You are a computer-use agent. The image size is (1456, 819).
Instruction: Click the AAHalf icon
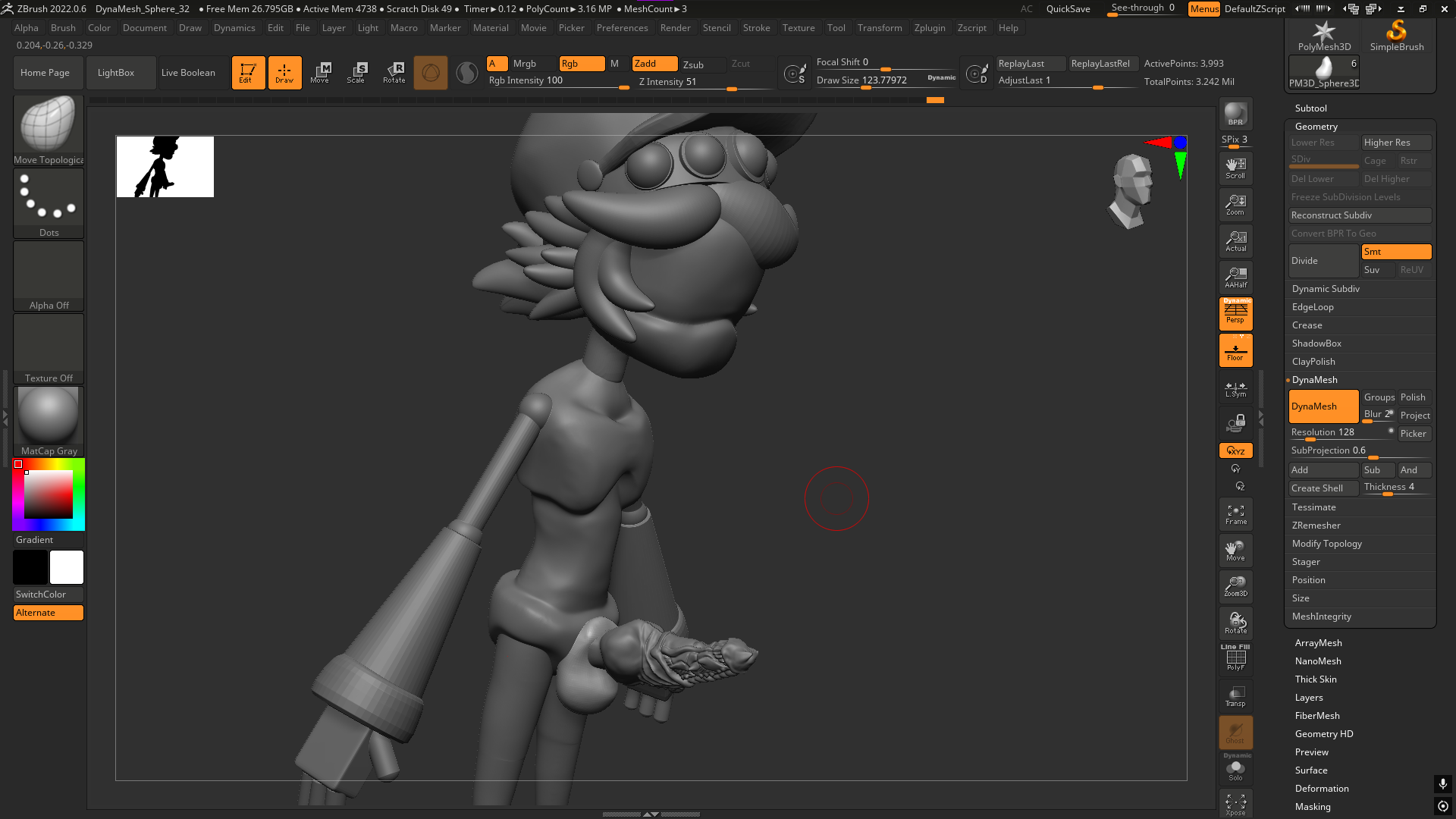click(x=1235, y=277)
